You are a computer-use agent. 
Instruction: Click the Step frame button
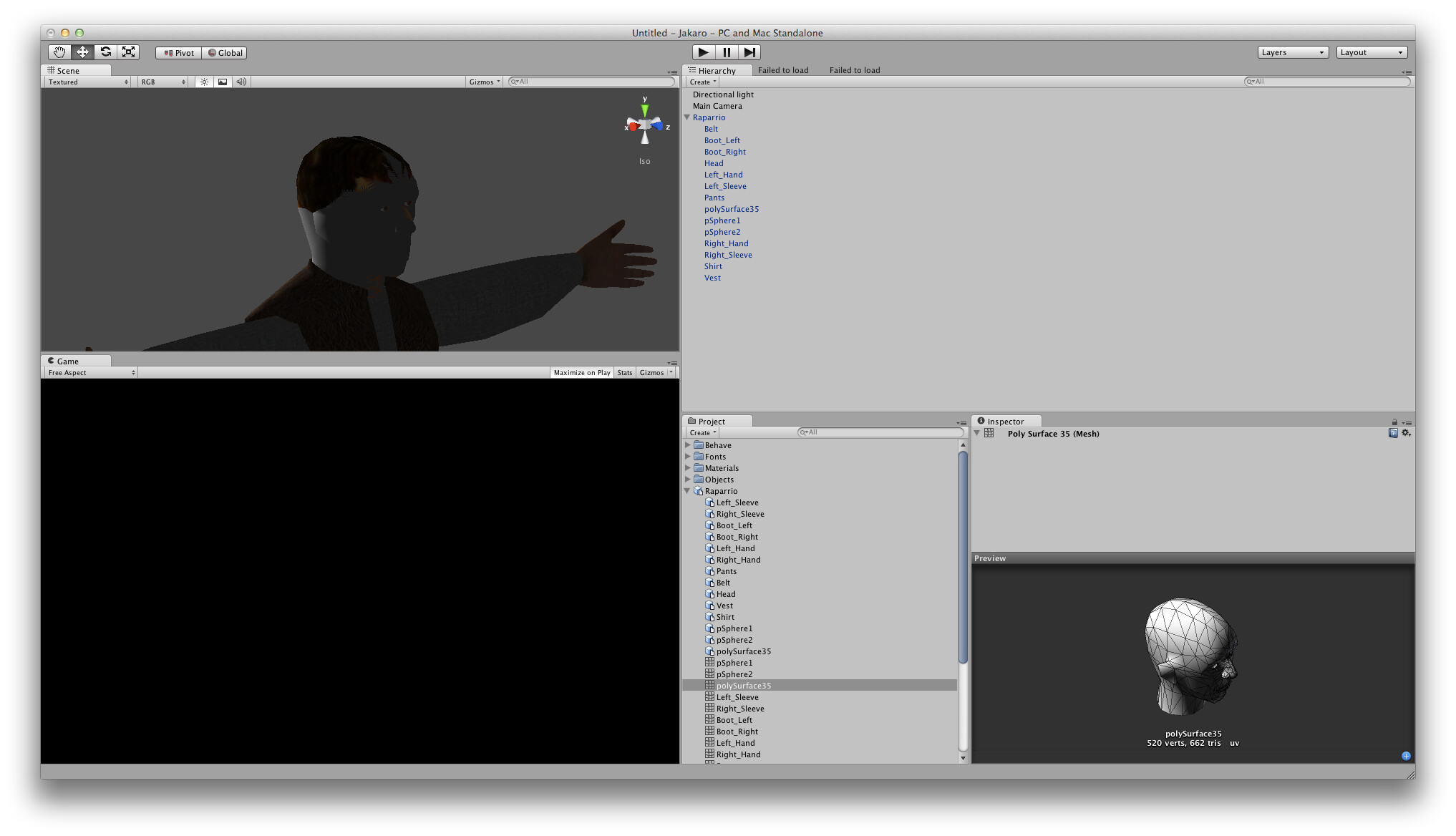point(749,52)
